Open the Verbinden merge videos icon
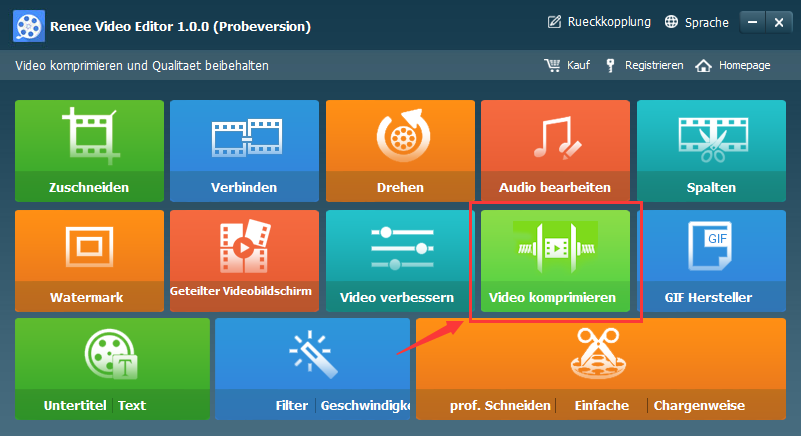 pos(247,137)
